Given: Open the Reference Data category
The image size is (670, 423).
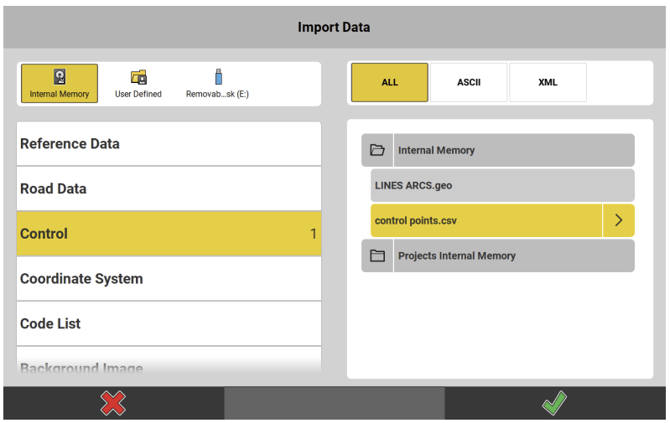Looking at the screenshot, I should pos(169,144).
